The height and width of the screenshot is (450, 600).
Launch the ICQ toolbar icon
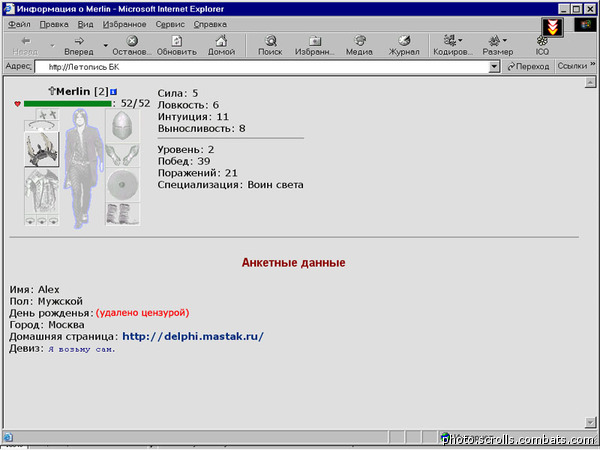(542, 46)
